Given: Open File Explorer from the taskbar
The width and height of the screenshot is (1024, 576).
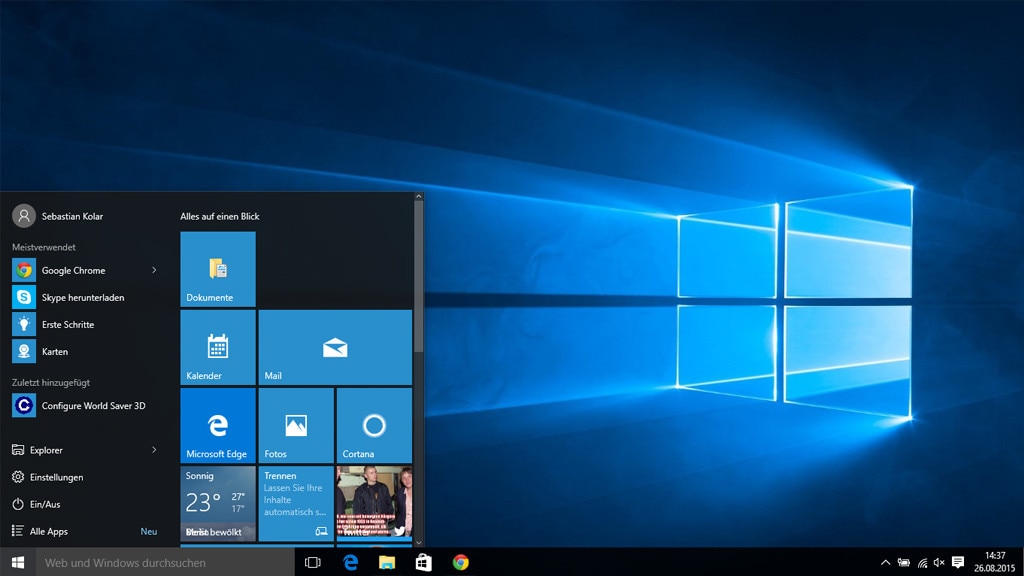Looking at the screenshot, I should click(x=387, y=562).
